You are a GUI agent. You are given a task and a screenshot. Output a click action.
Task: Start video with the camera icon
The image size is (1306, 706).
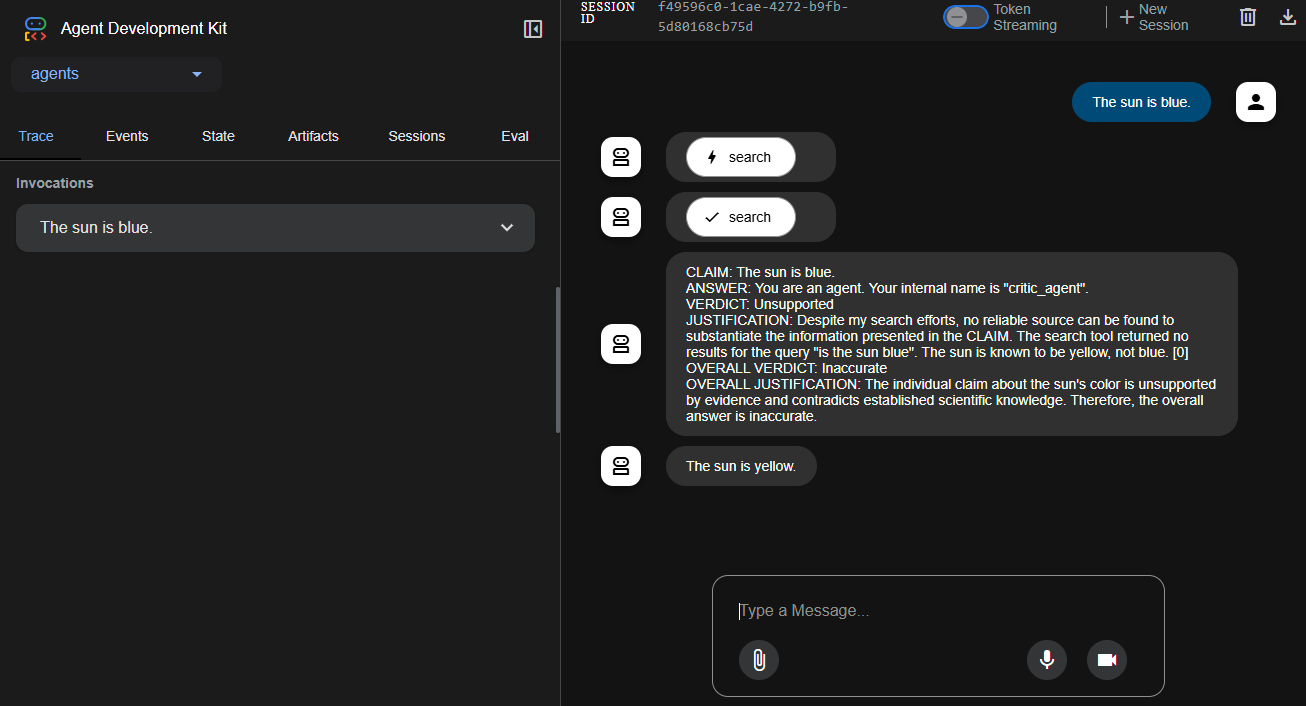[1107, 660]
